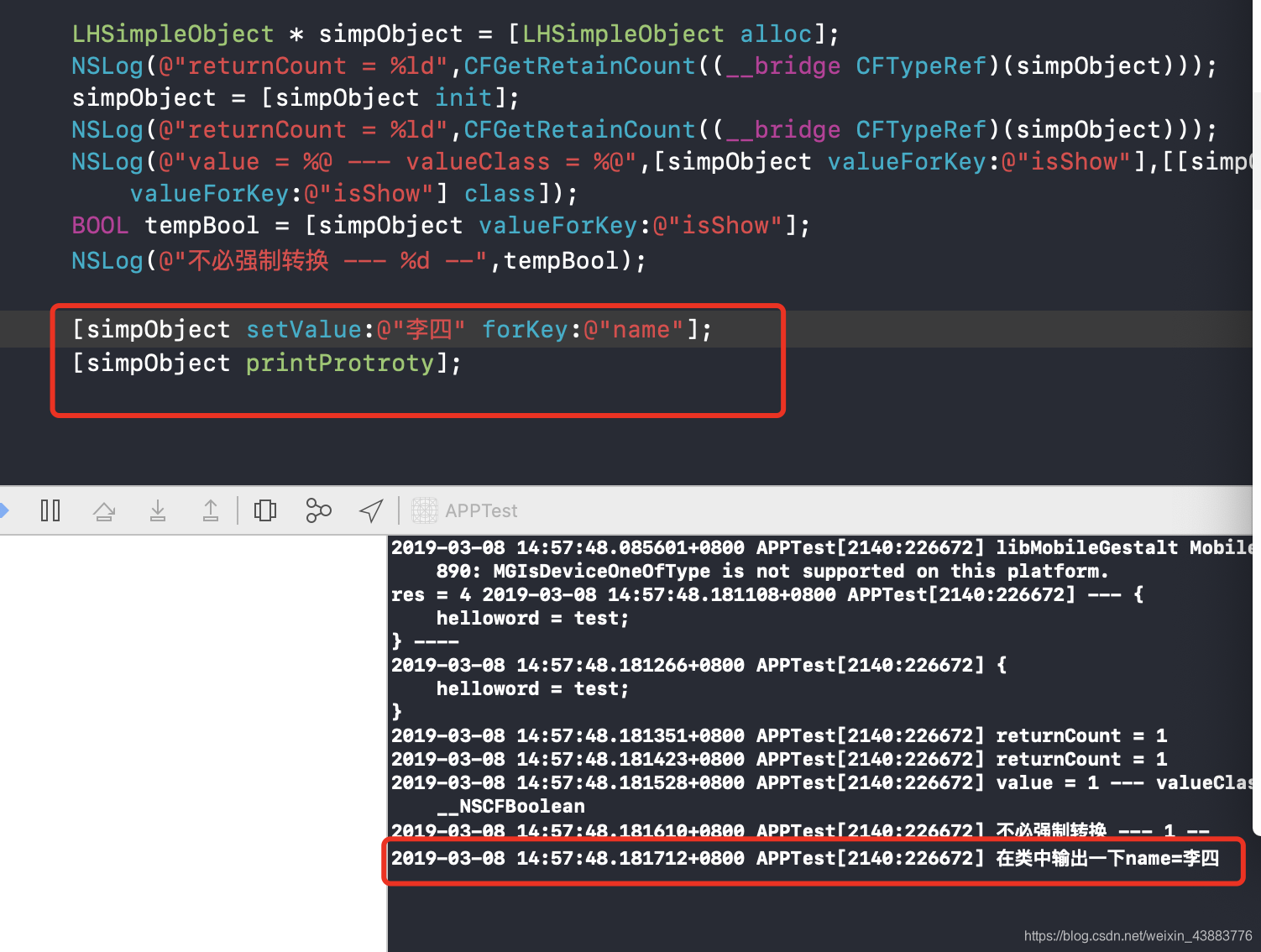
Task: Click console log line ending value = 1
Action: (x=821, y=783)
